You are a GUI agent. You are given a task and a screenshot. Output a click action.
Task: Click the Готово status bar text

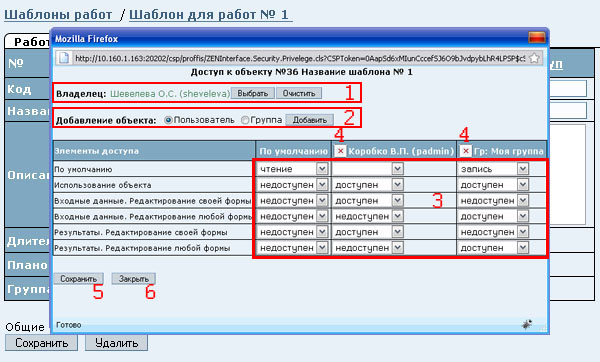point(68,325)
